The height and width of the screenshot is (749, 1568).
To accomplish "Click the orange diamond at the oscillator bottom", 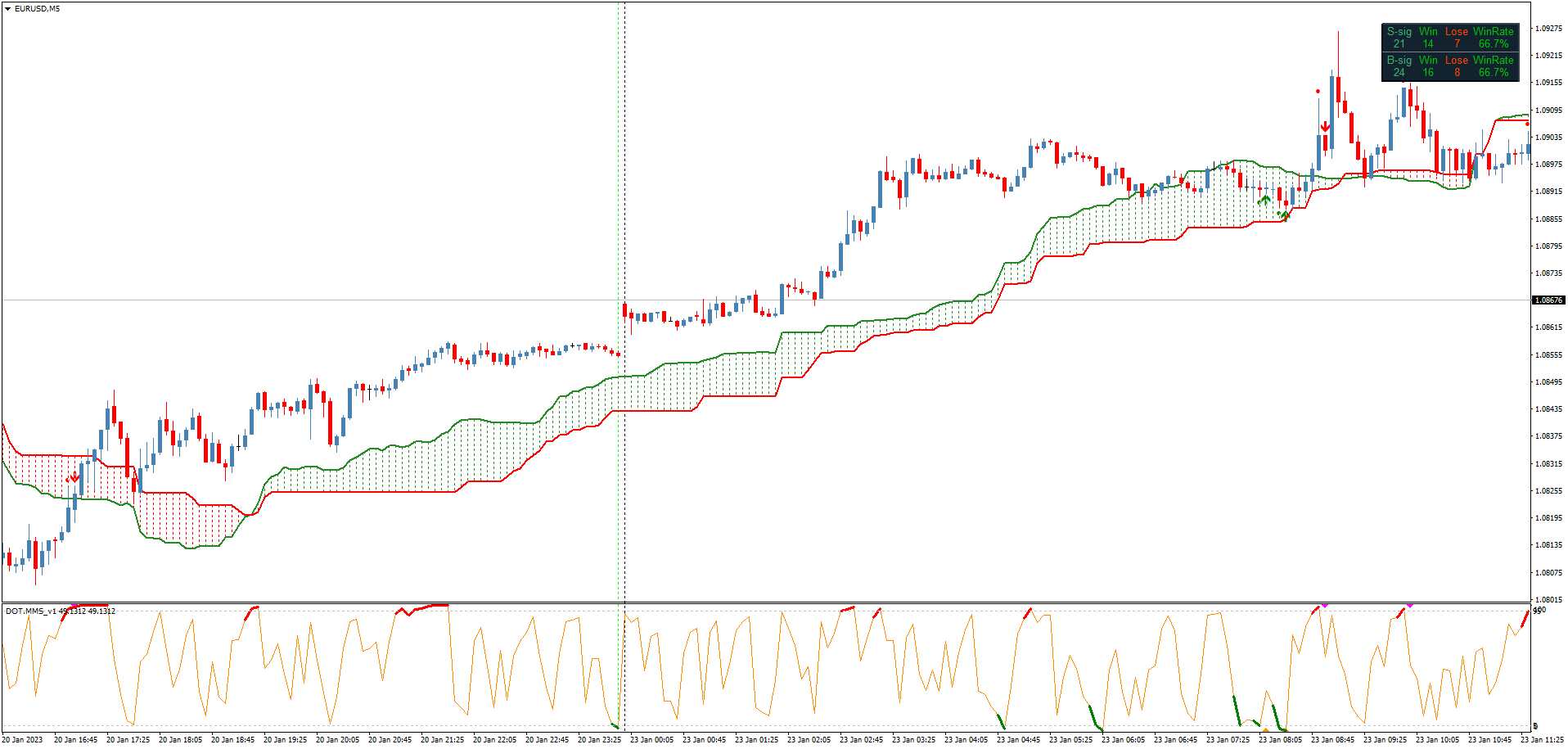I will [1265, 730].
